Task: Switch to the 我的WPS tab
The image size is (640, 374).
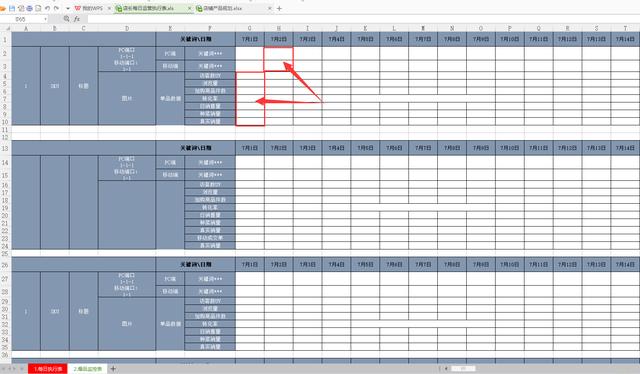Action: pyautogui.click(x=89, y=8)
